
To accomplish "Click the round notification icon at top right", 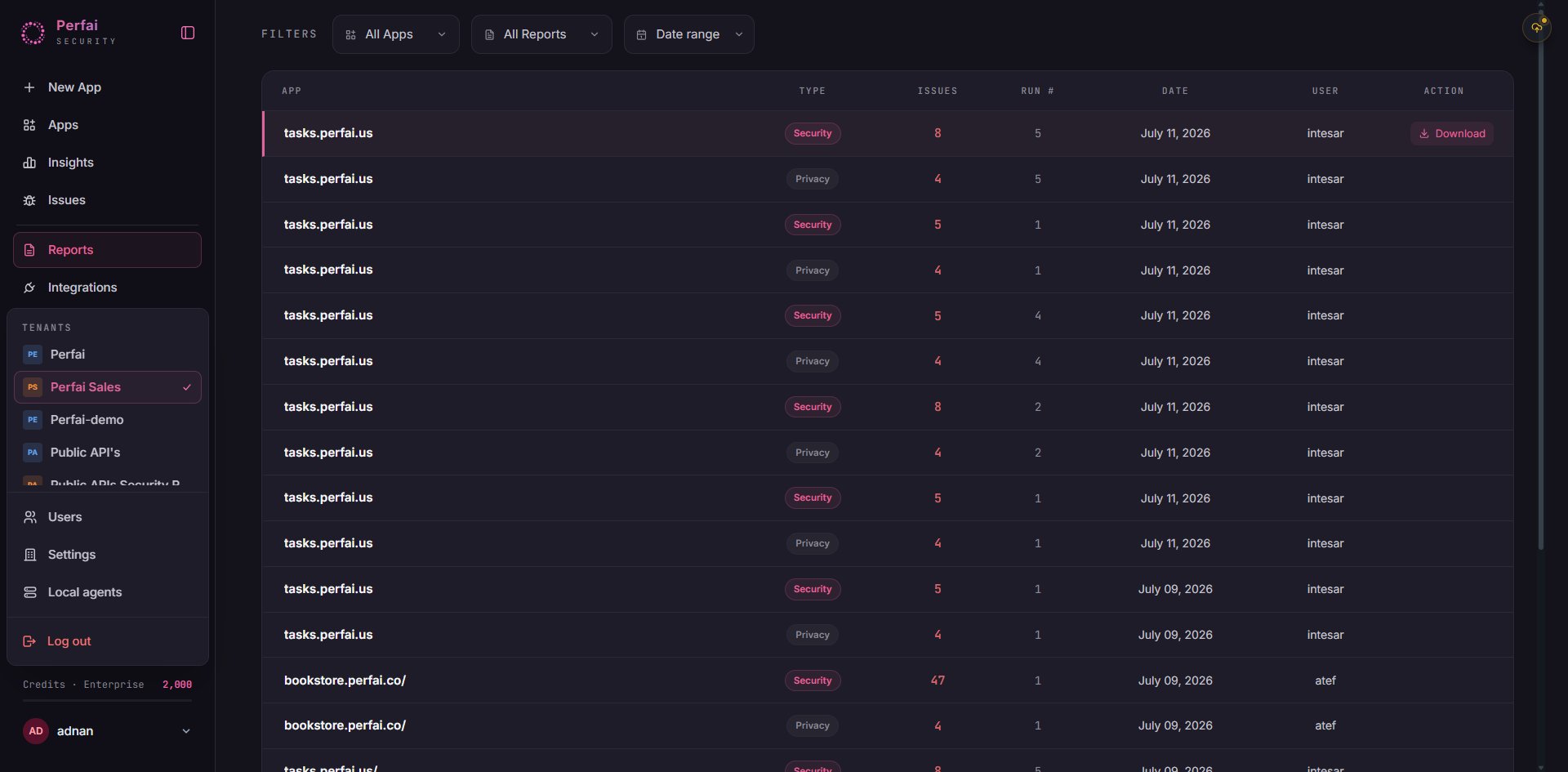I will tap(1537, 28).
